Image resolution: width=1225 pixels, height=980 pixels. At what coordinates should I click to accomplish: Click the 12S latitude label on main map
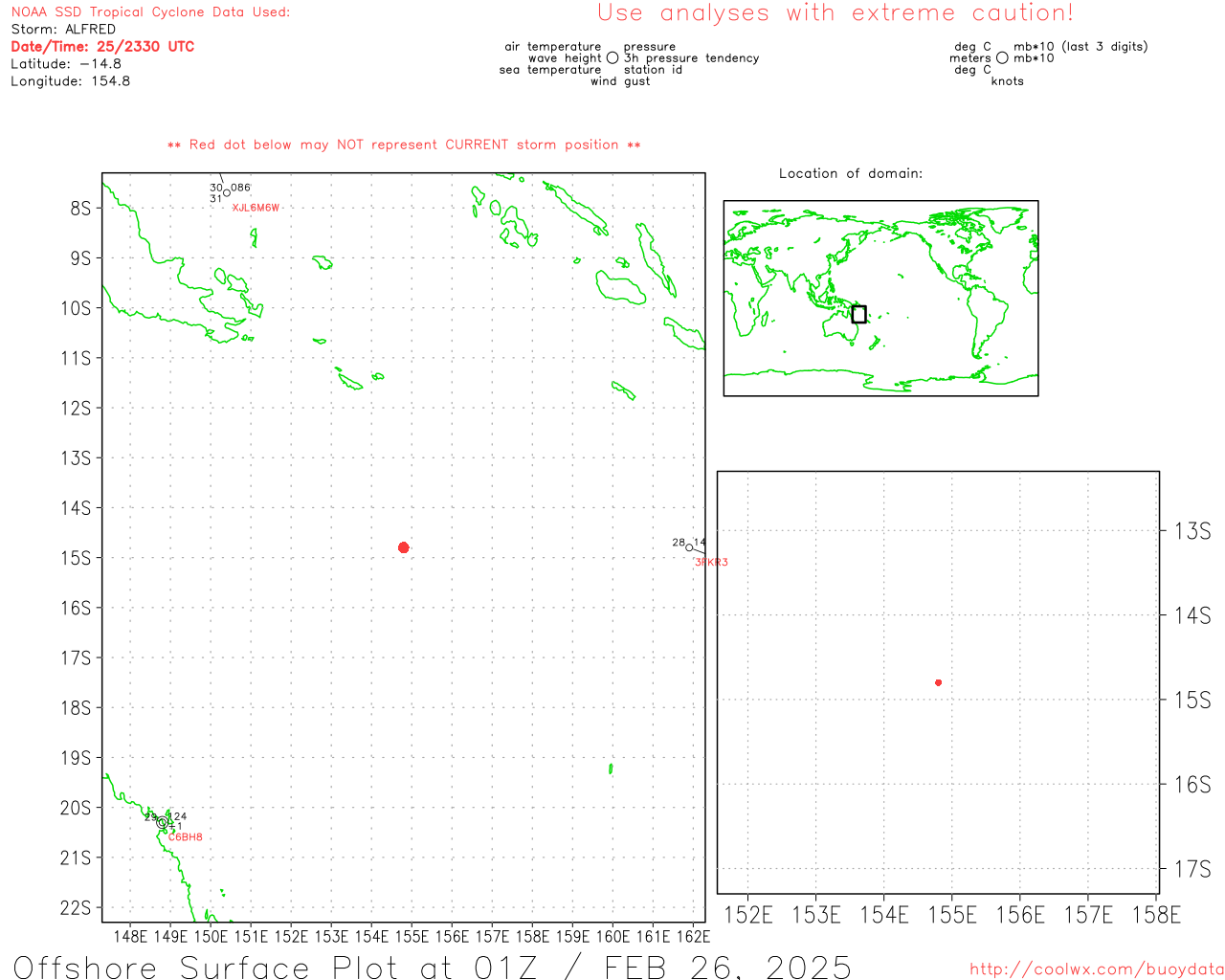pyautogui.click(x=77, y=409)
